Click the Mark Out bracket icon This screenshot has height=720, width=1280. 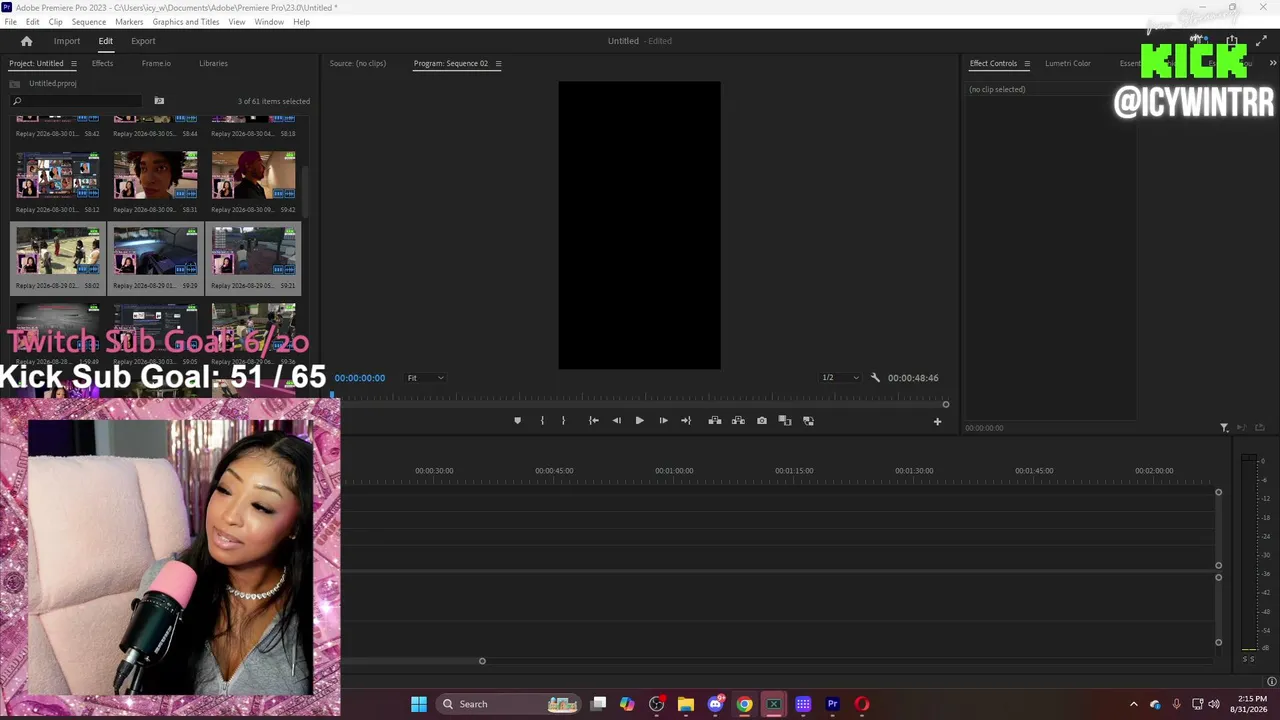[x=563, y=421]
